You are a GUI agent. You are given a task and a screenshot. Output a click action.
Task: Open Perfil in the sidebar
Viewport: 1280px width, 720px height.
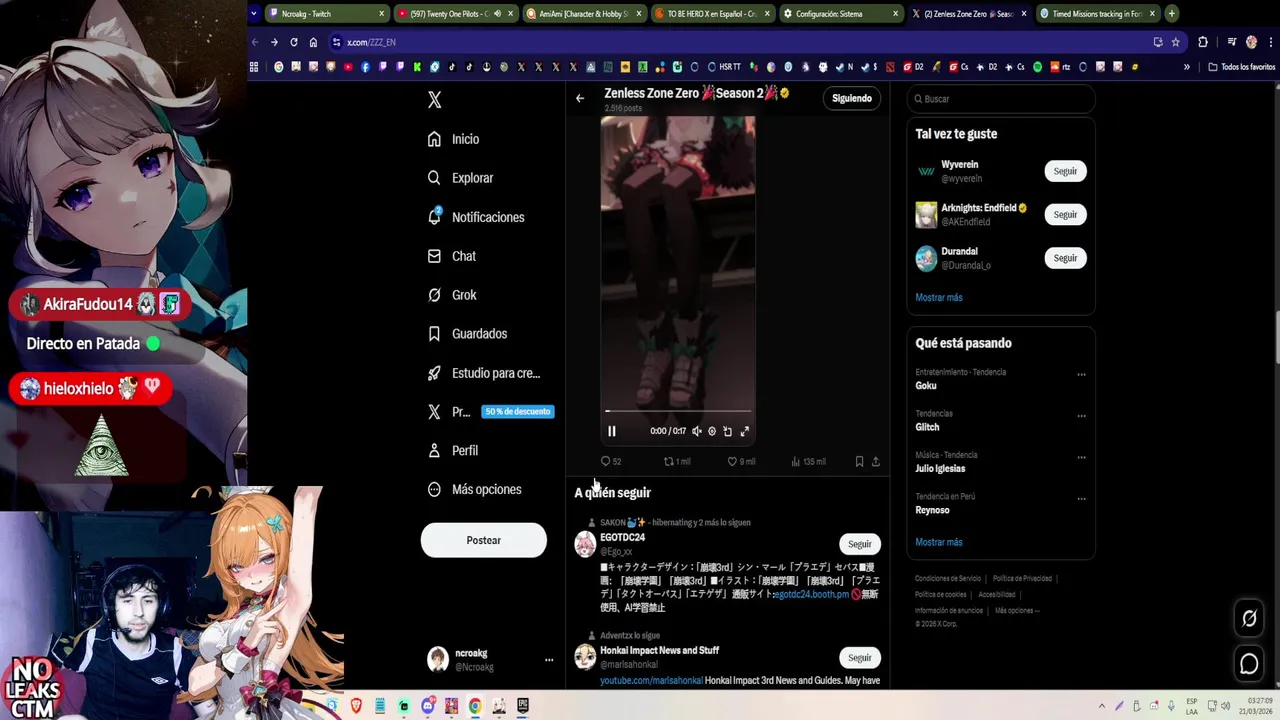(x=452, y=451)
